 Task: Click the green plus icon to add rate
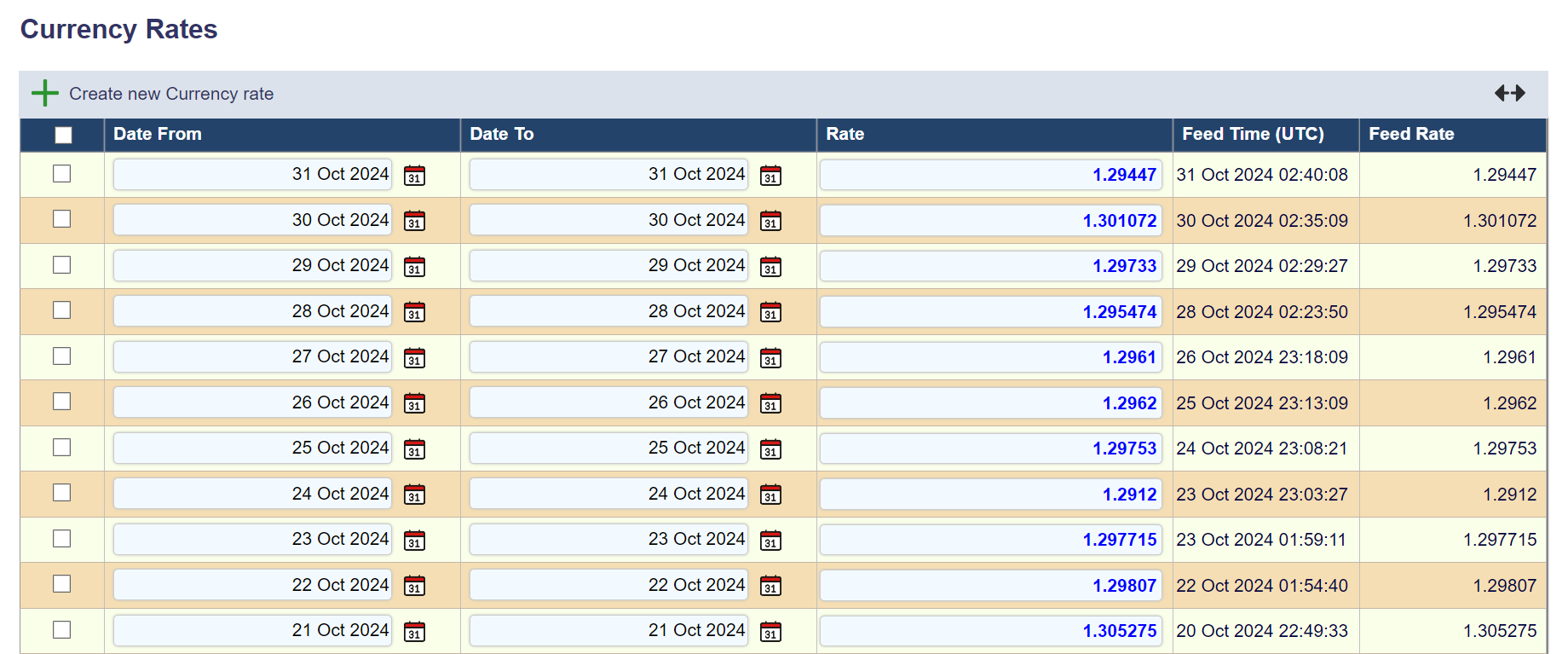(x=44, y=93)
